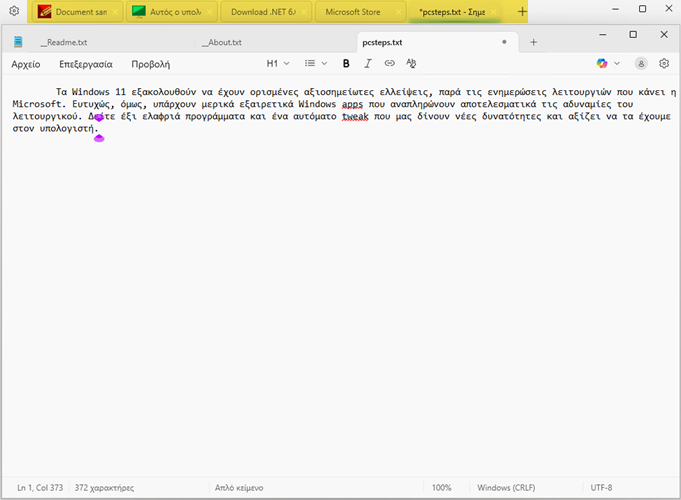The height and width of the screenshot is (500, 681).
Task: Switch to the __Readme.txt tab
Action: tap(64, 43)
